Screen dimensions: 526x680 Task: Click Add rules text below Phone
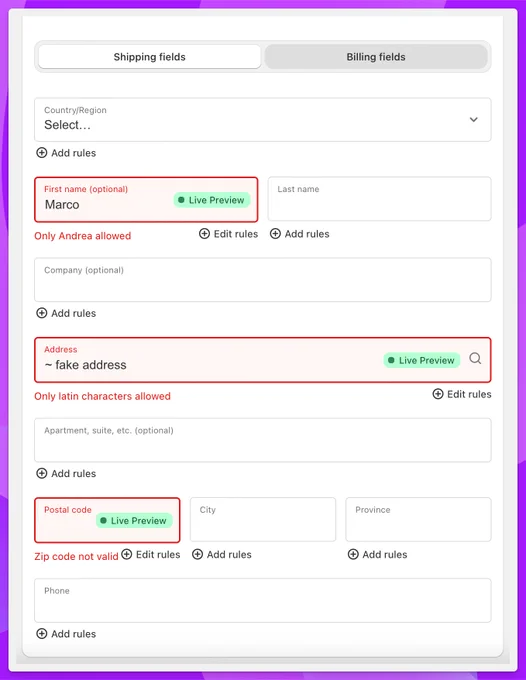click(x=74, y=634)
